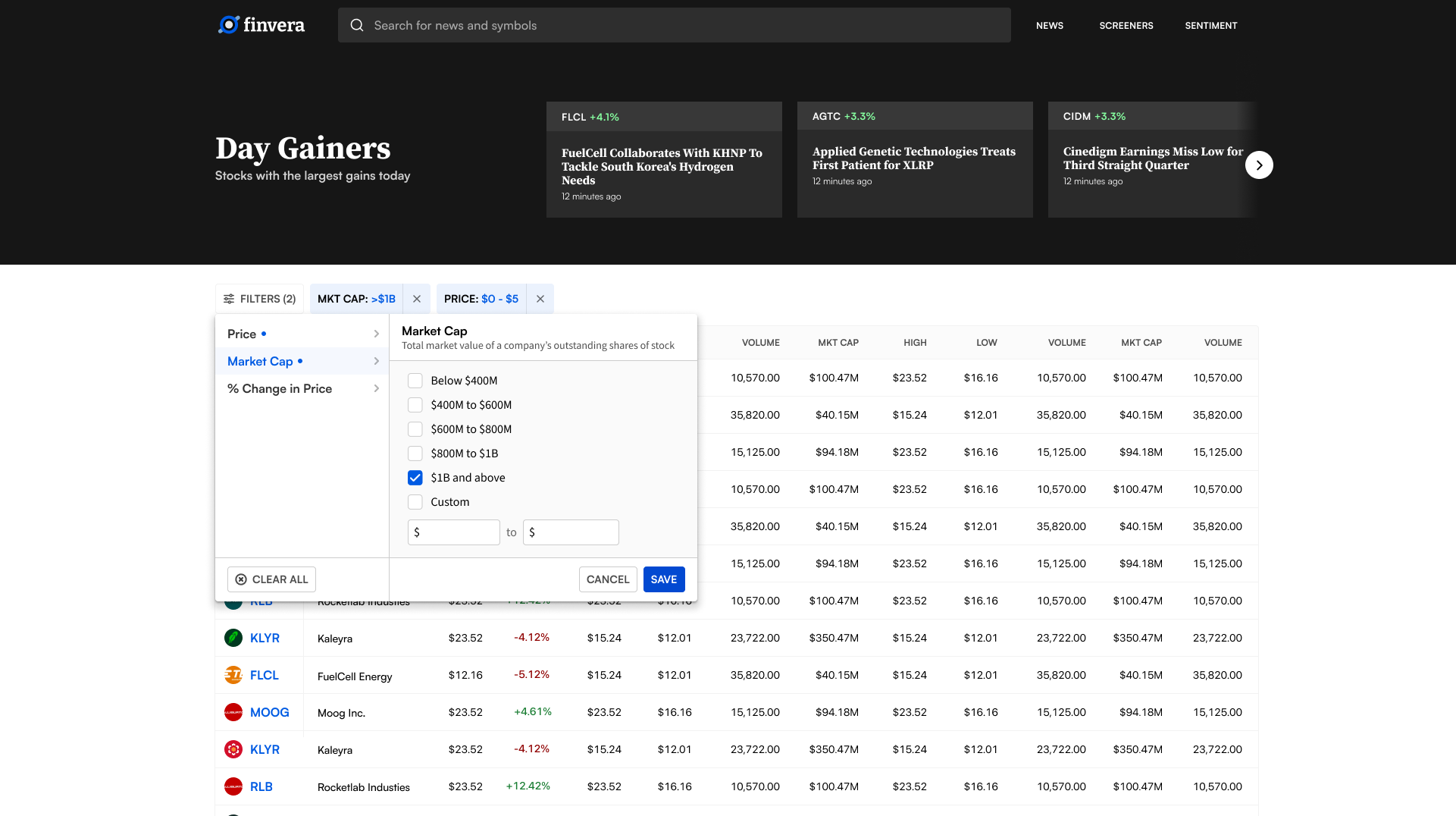Viewport: 1456px width, 816px height.
Task: Open the SCREENERS nav item
Action: 1126,25
